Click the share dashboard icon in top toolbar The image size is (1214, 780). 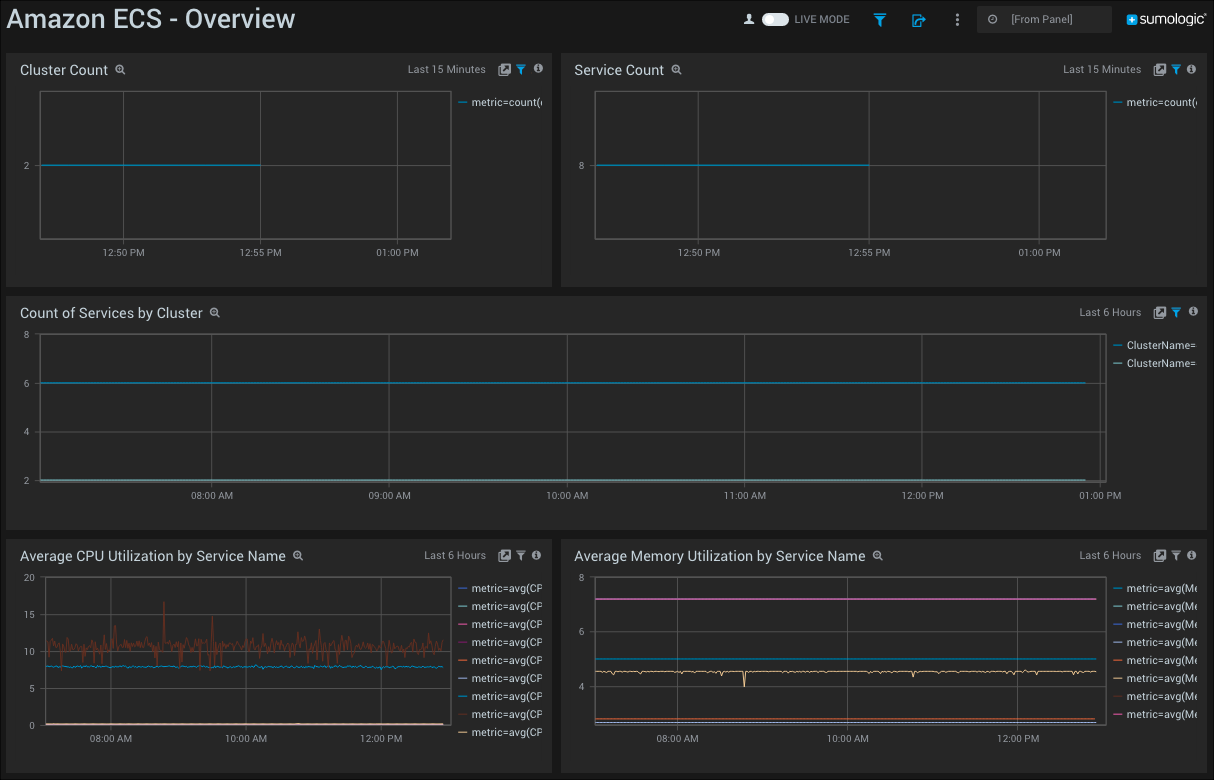click(x=918, y=19)
